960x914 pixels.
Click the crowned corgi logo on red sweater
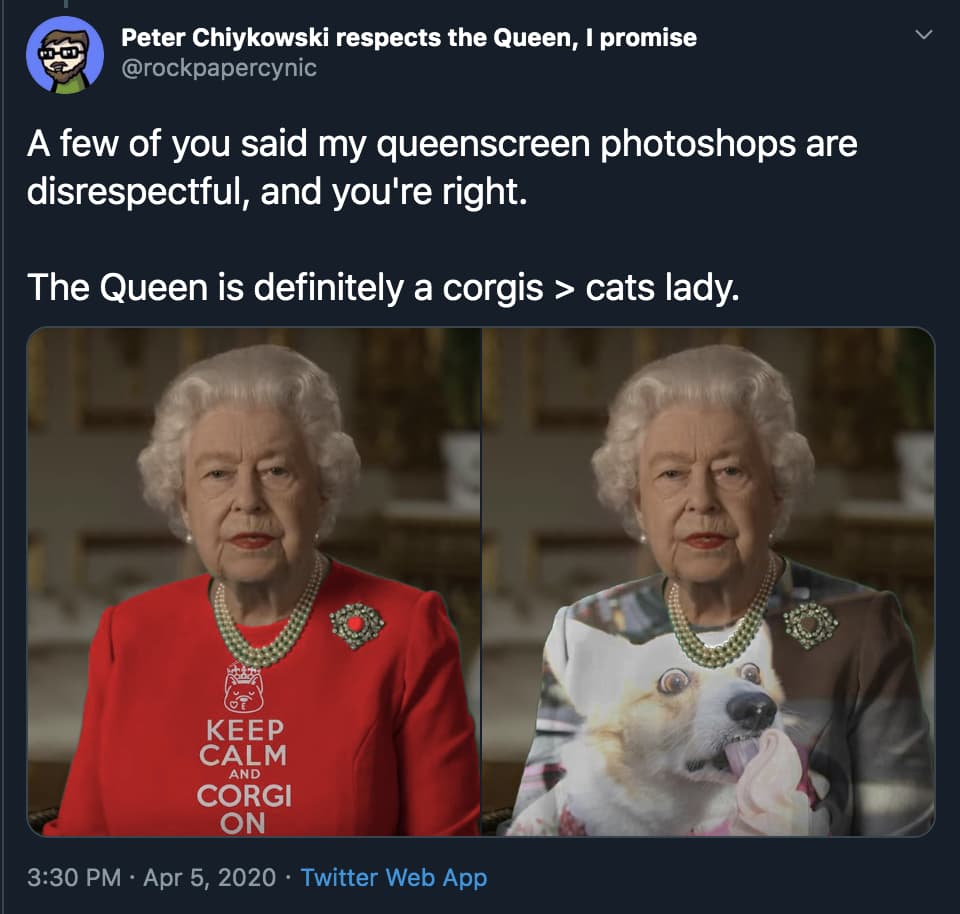(244, 688)
